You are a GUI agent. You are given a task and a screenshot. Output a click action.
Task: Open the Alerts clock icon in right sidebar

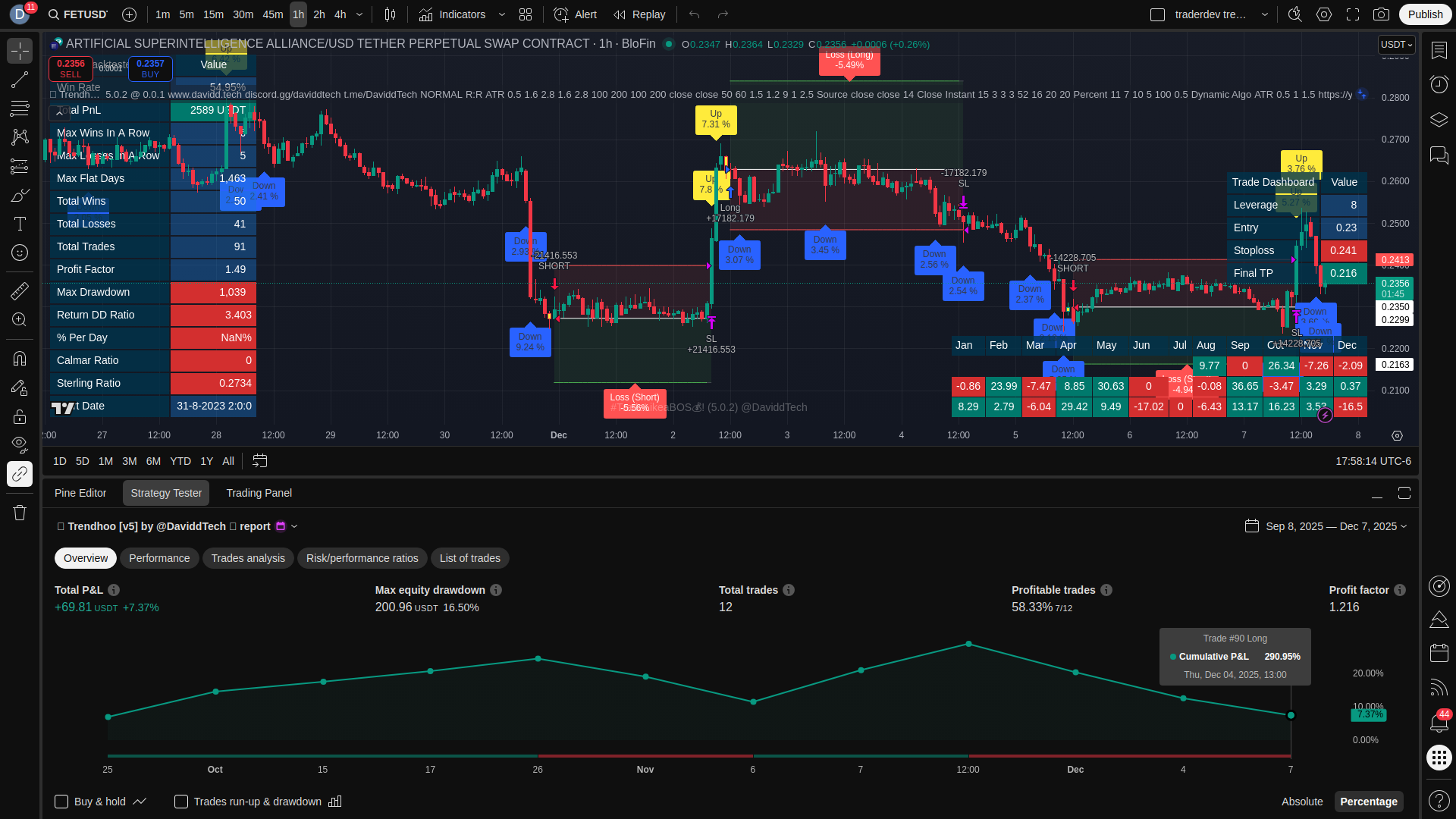click(x=1439, y=84)
